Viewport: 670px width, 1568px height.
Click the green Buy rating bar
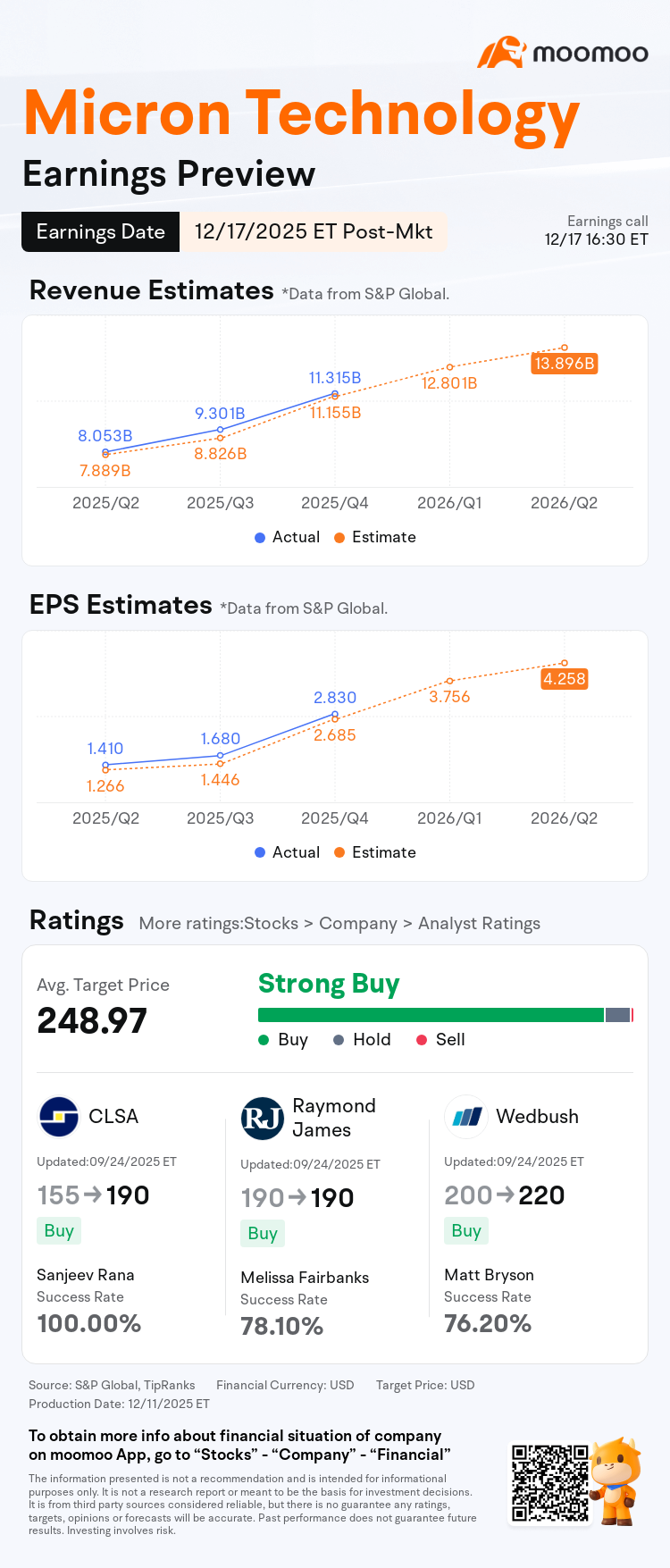(431, 1015)
